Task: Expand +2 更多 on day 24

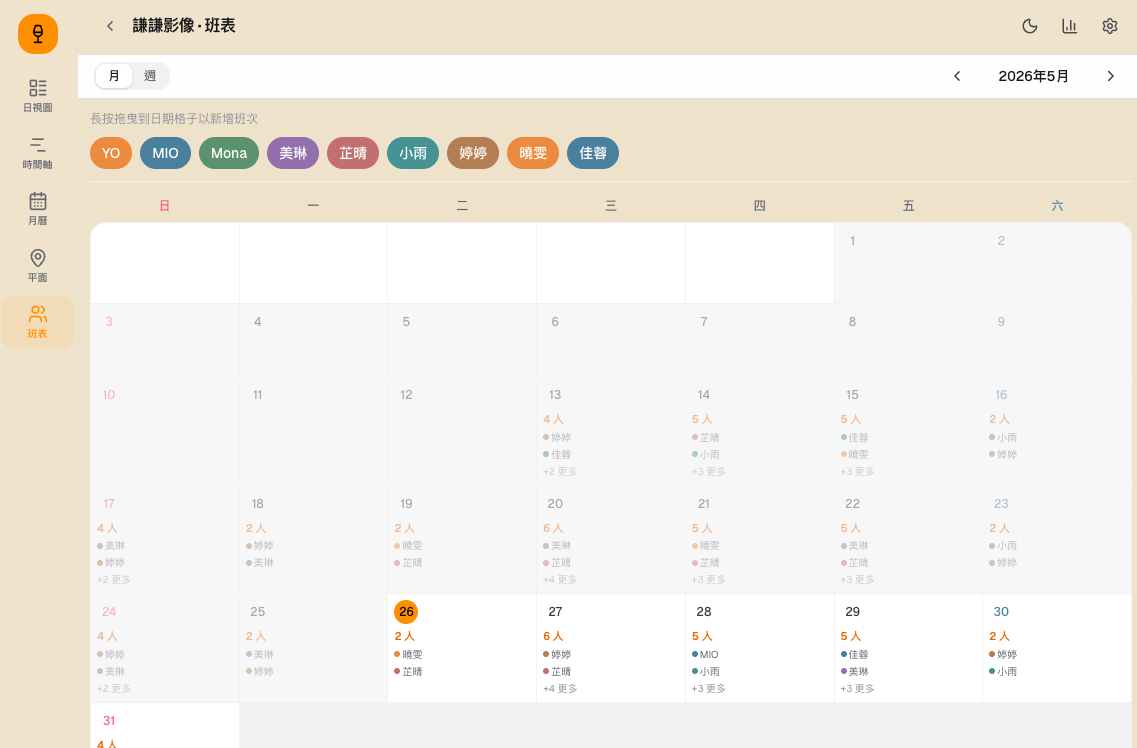Action: (x=114, y=689)
